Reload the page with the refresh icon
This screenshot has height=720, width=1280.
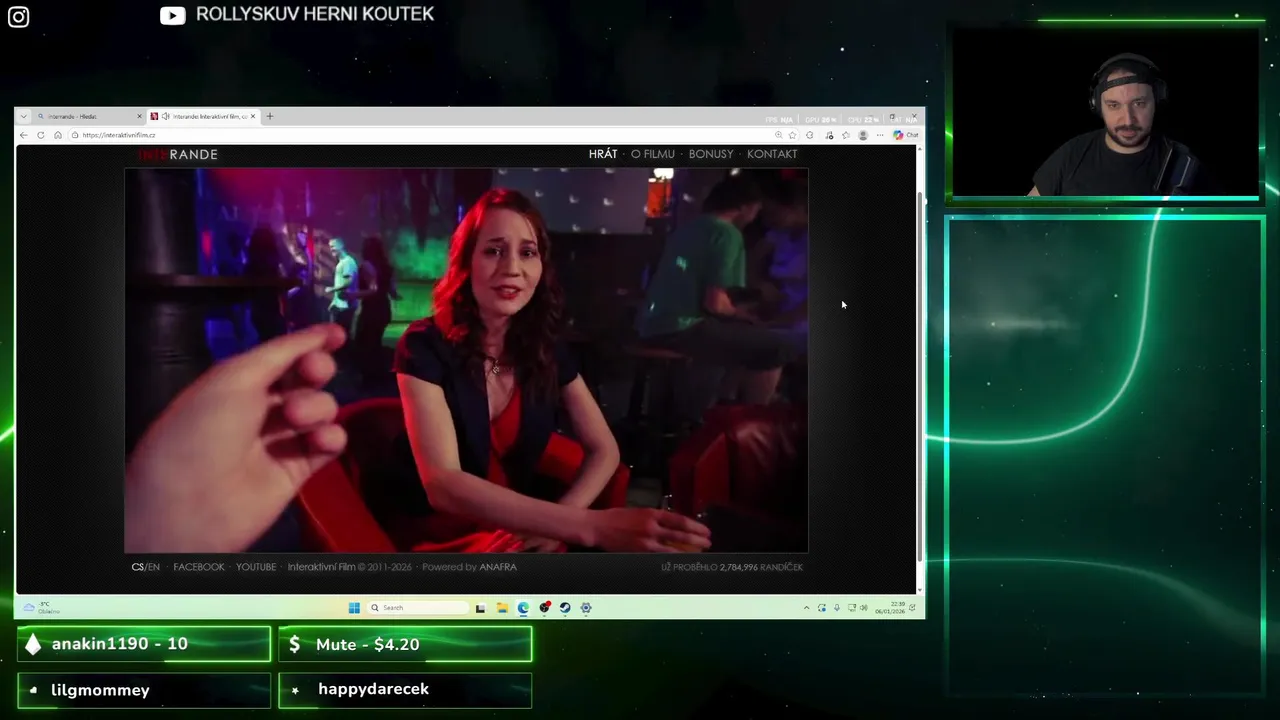tap(41, 135)
